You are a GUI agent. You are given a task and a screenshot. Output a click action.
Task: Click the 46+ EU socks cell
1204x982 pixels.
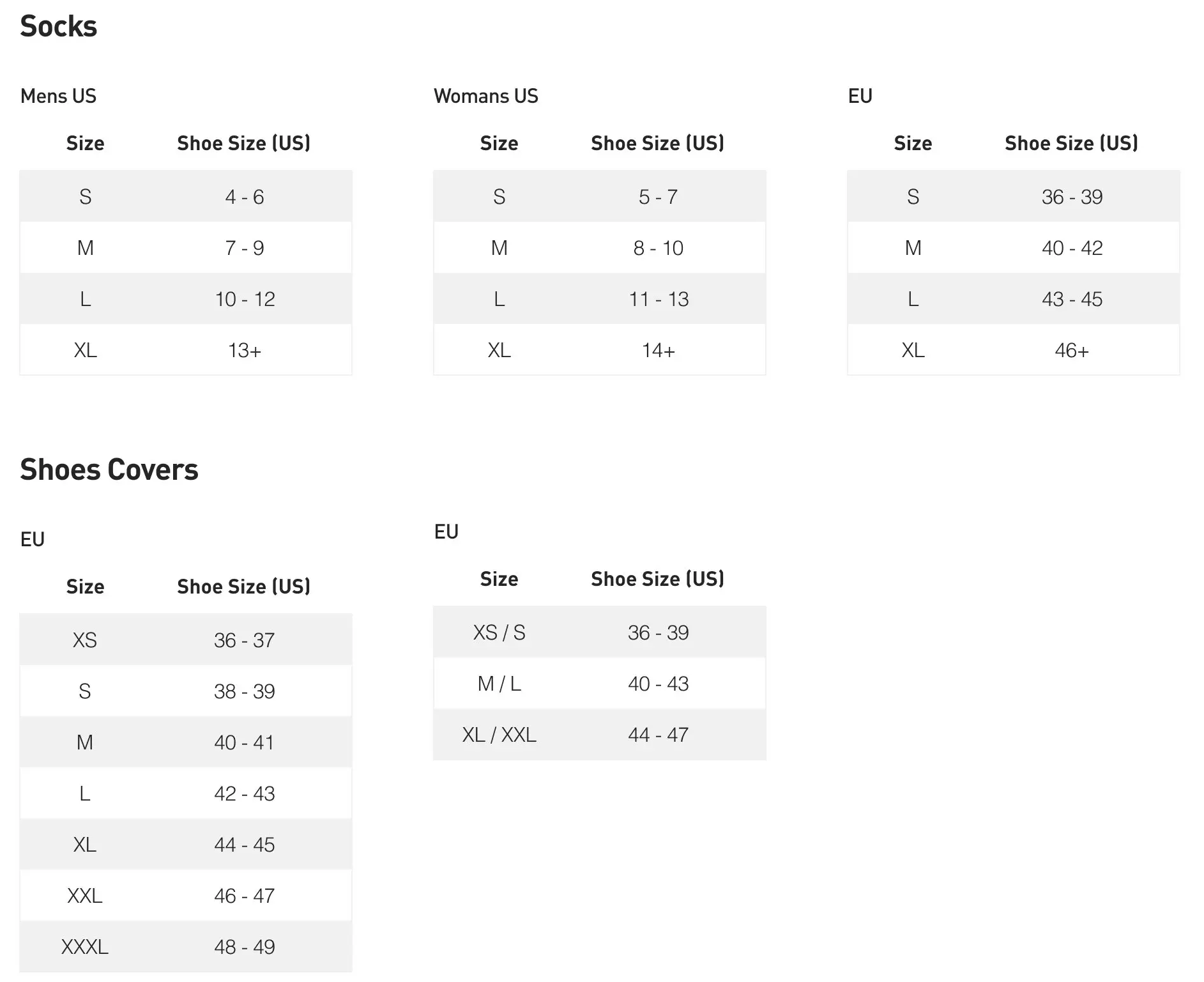[x=1072, y=350]
